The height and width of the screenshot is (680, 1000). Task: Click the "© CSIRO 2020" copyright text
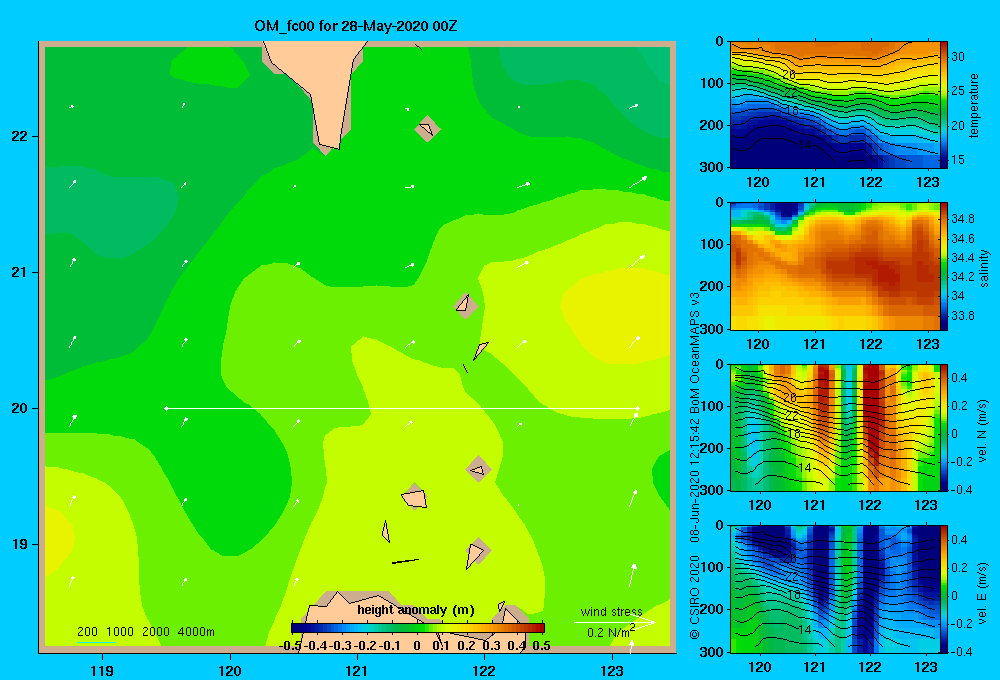tap(695, 596)
